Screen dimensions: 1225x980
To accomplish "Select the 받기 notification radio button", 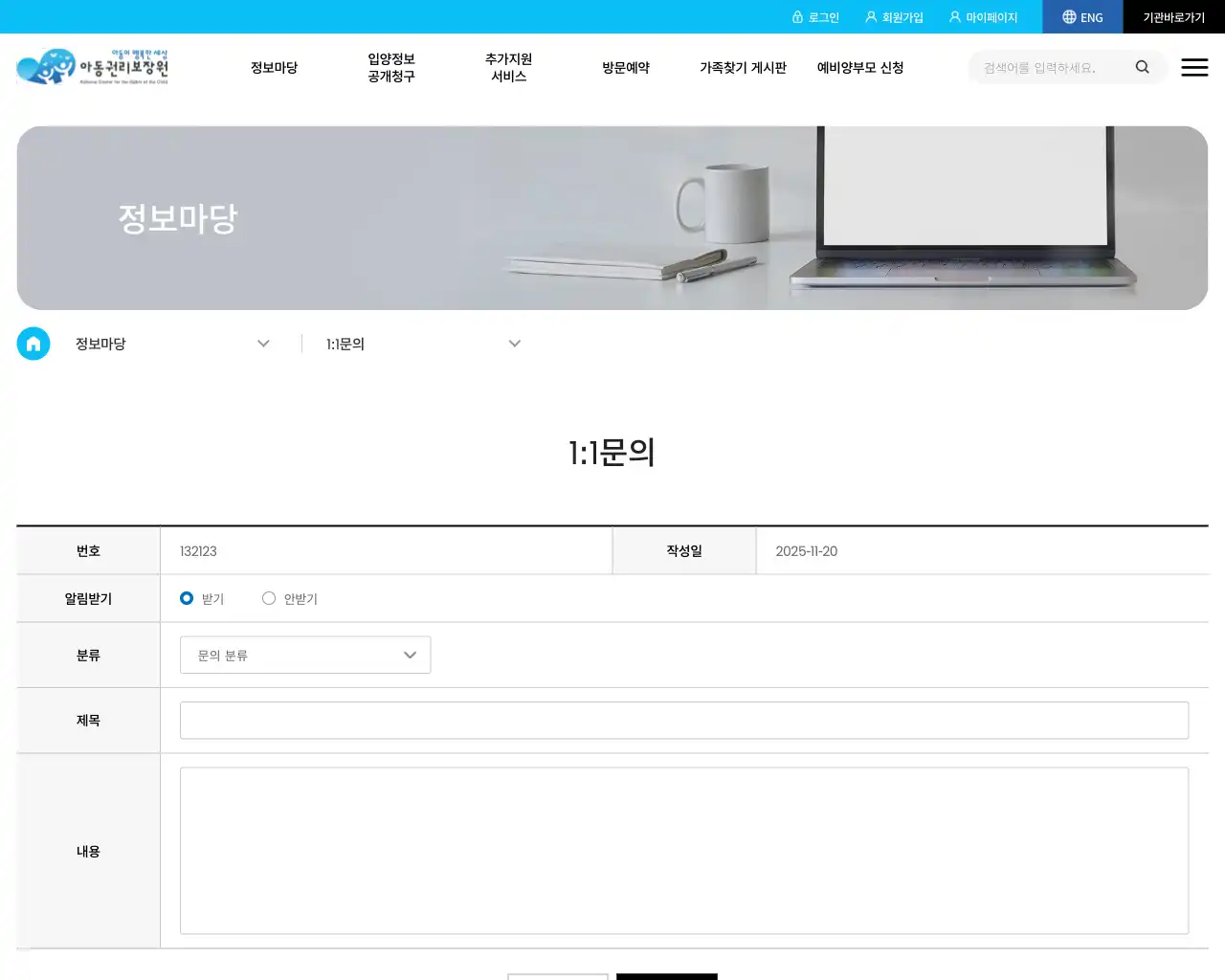I will click(x=187, y=597).
